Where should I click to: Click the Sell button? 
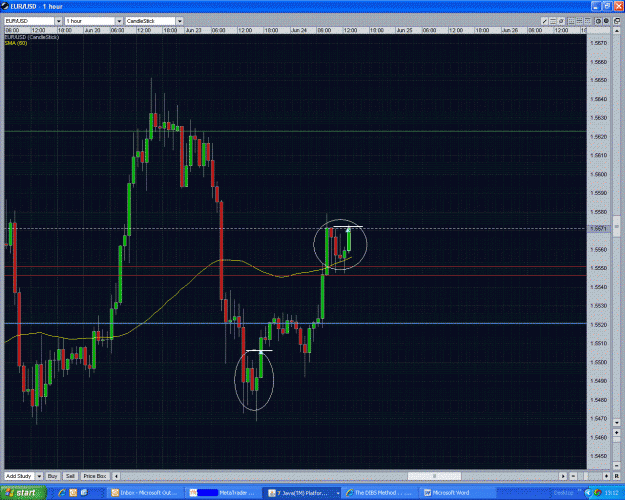point(70,476)
